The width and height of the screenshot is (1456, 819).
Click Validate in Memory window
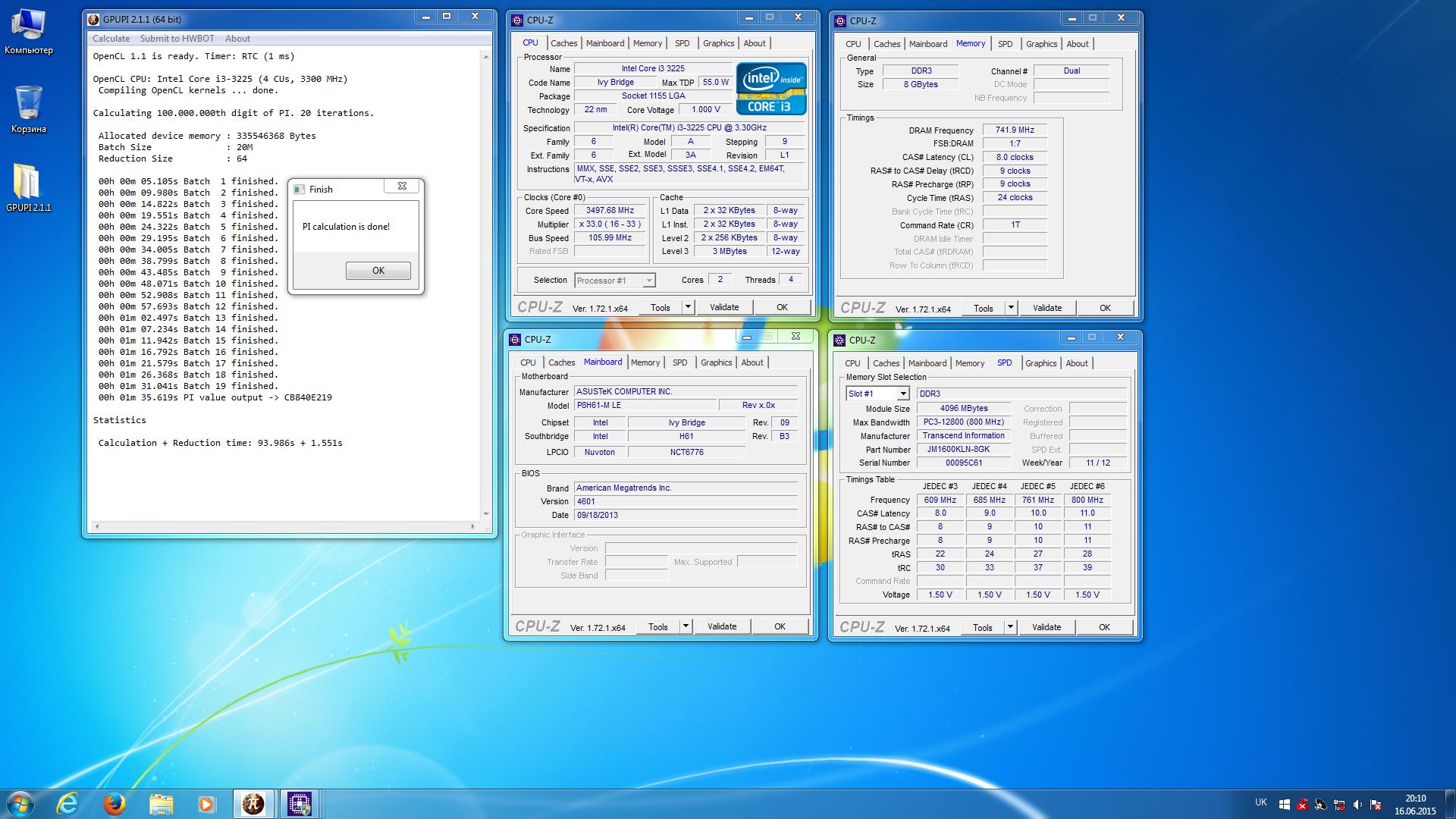(x=1047, y=308)
